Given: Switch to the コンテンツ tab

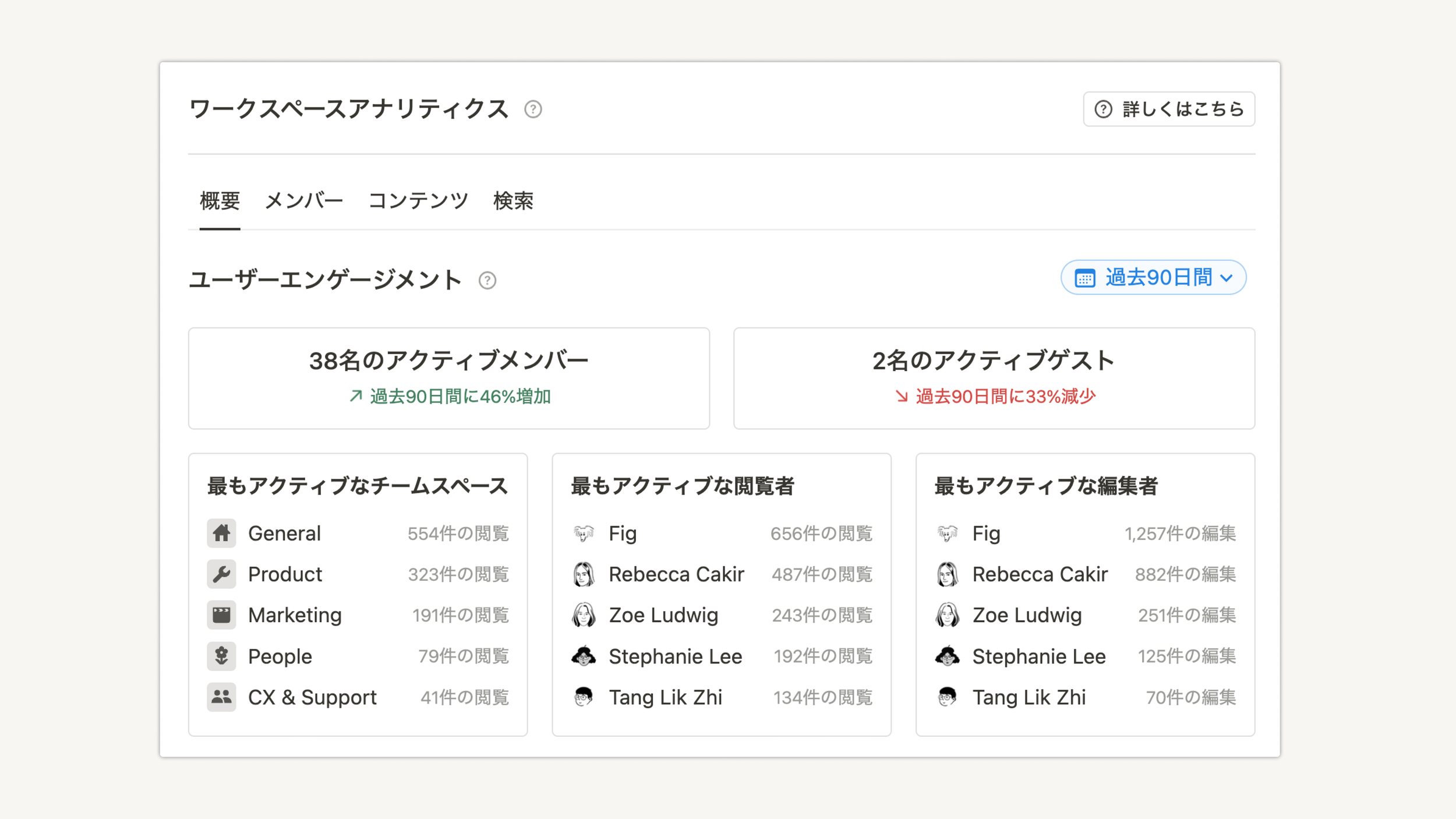Looking at the screenshot, I should (418, 201).
